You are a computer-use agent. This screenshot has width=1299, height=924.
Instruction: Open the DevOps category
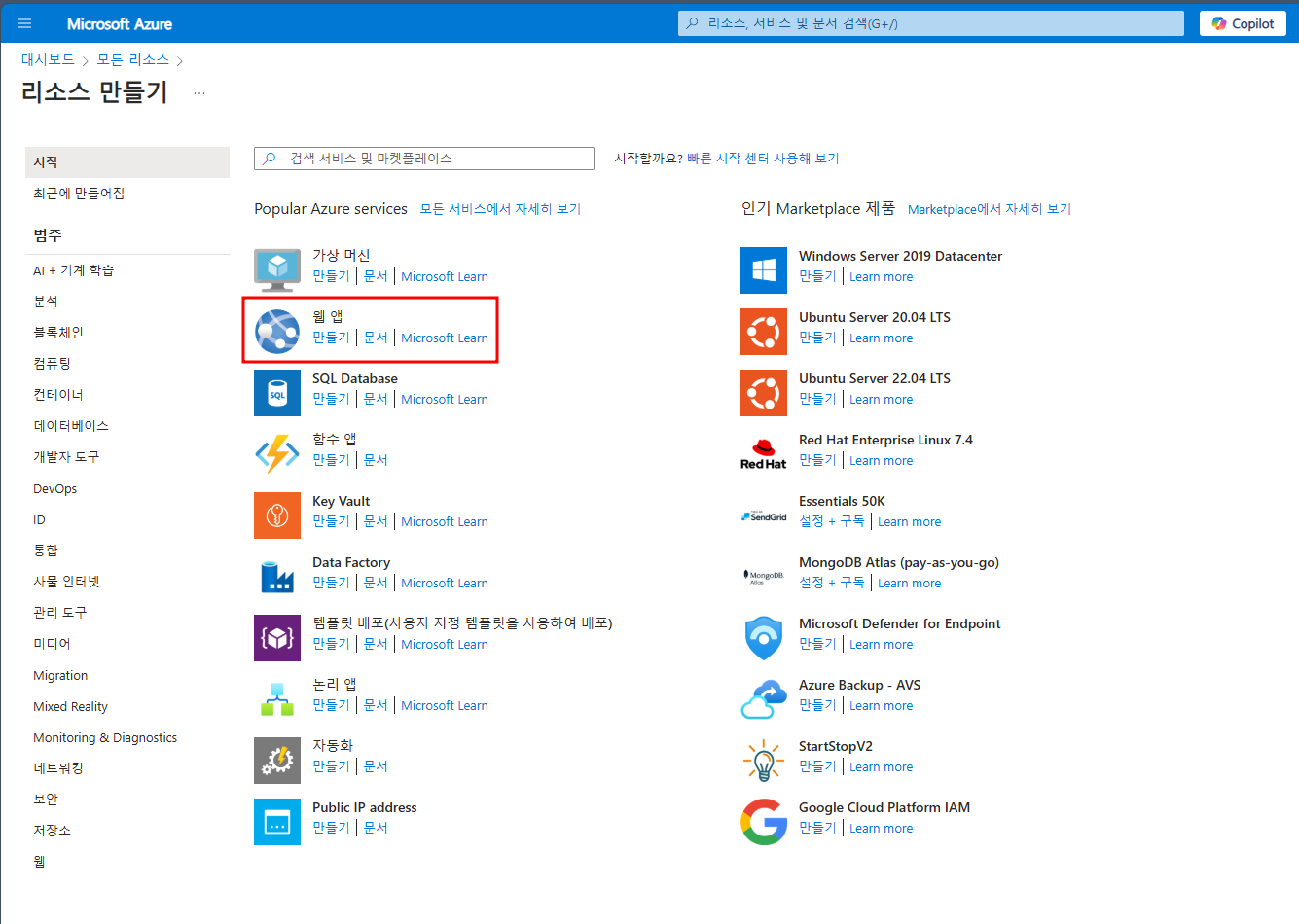pos(55,488)
